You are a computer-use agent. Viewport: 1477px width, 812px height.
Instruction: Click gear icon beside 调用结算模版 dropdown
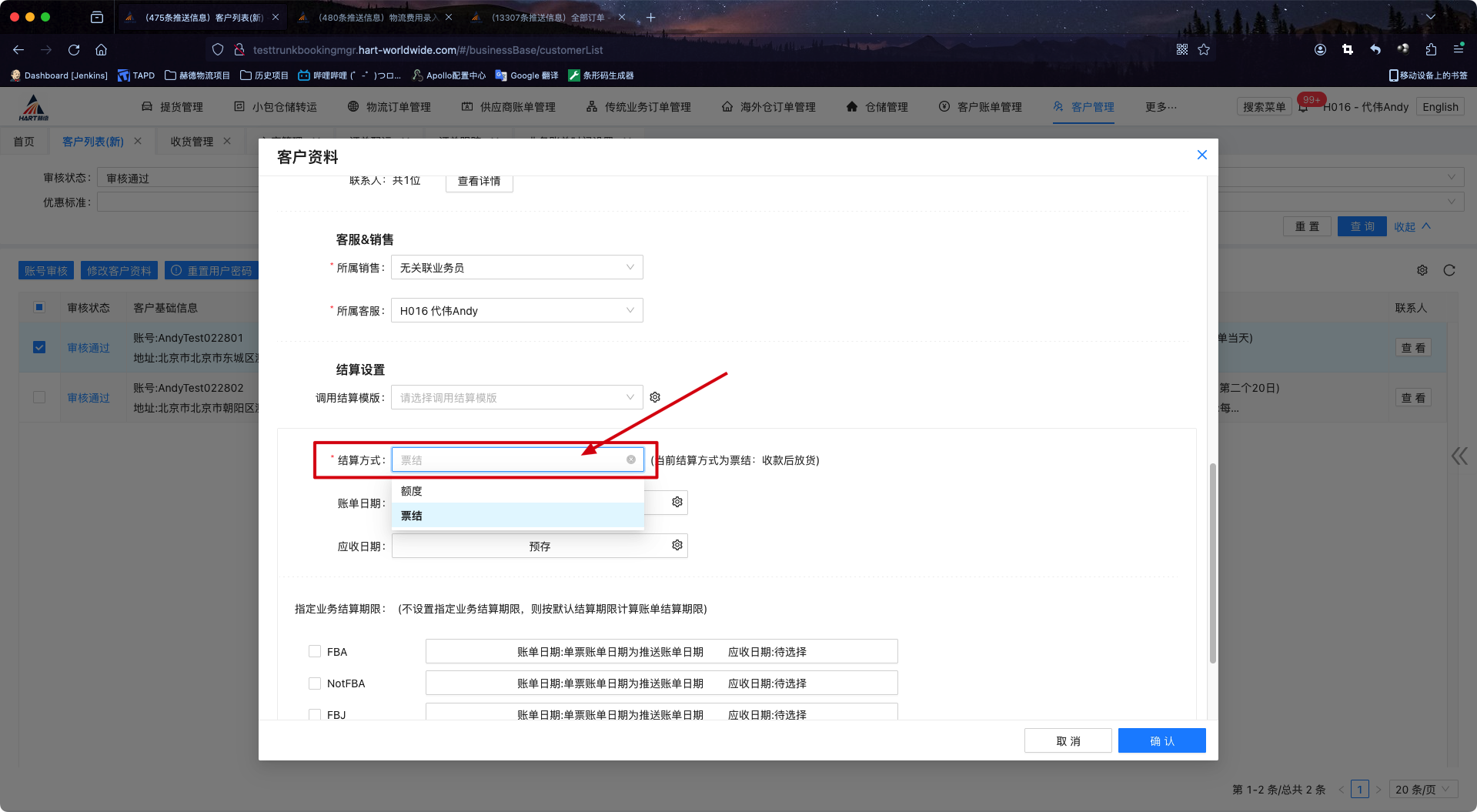[655, 397]
